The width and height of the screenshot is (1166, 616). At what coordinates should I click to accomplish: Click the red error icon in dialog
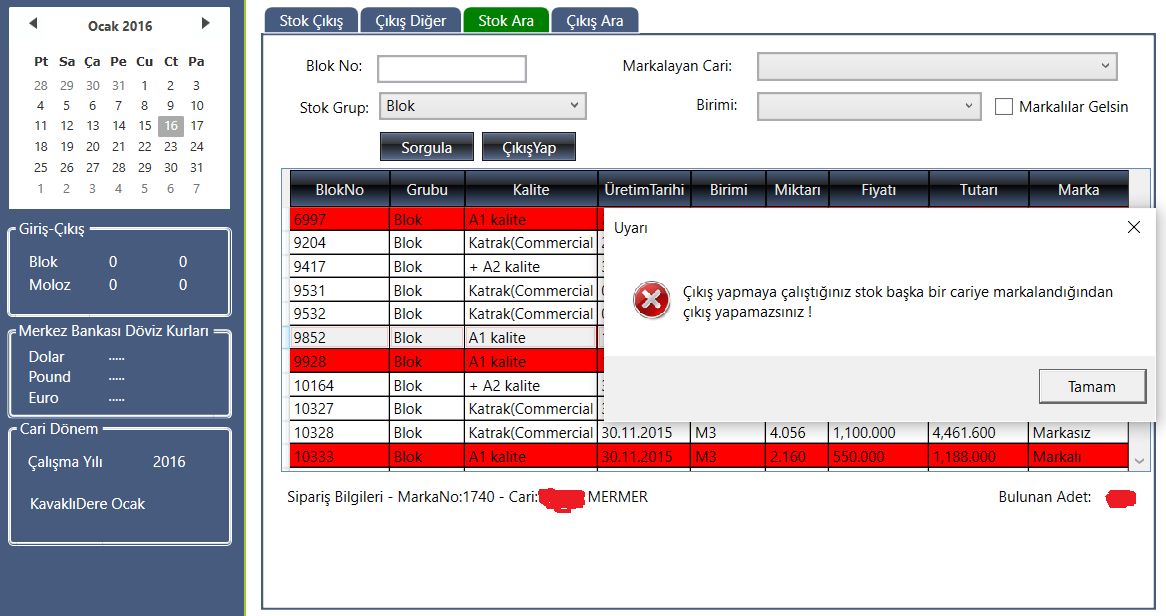pos(652,300)
